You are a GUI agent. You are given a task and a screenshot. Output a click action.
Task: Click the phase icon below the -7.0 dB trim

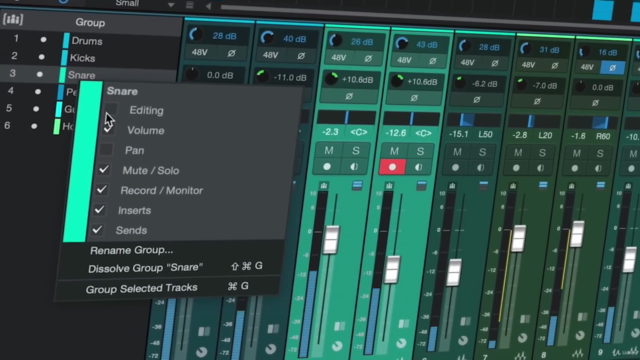tap(537, 101)
